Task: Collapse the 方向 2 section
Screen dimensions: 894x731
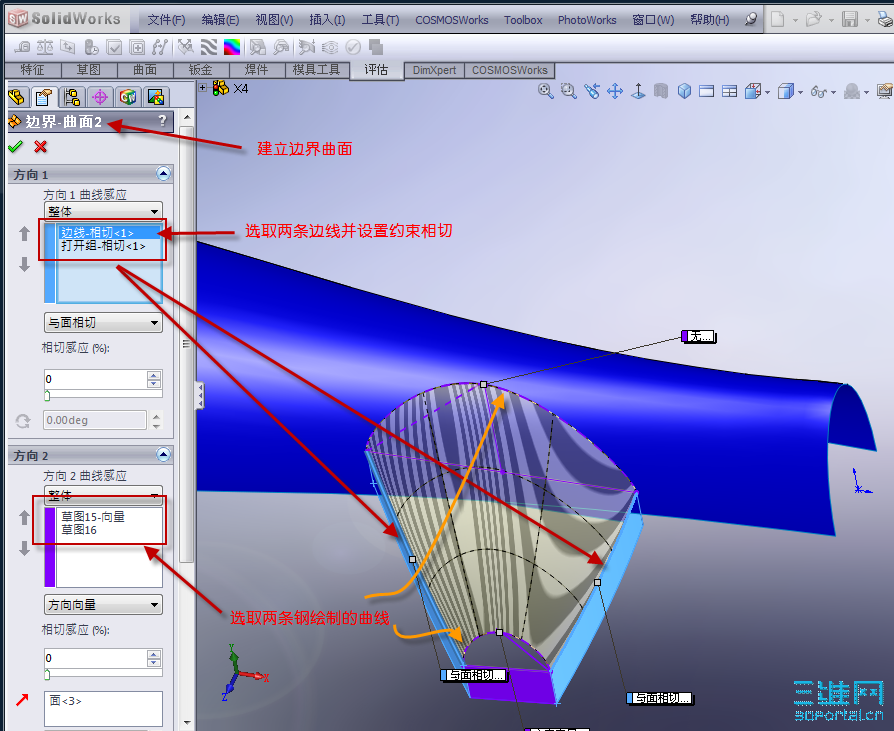Action: tap(163, 454)
